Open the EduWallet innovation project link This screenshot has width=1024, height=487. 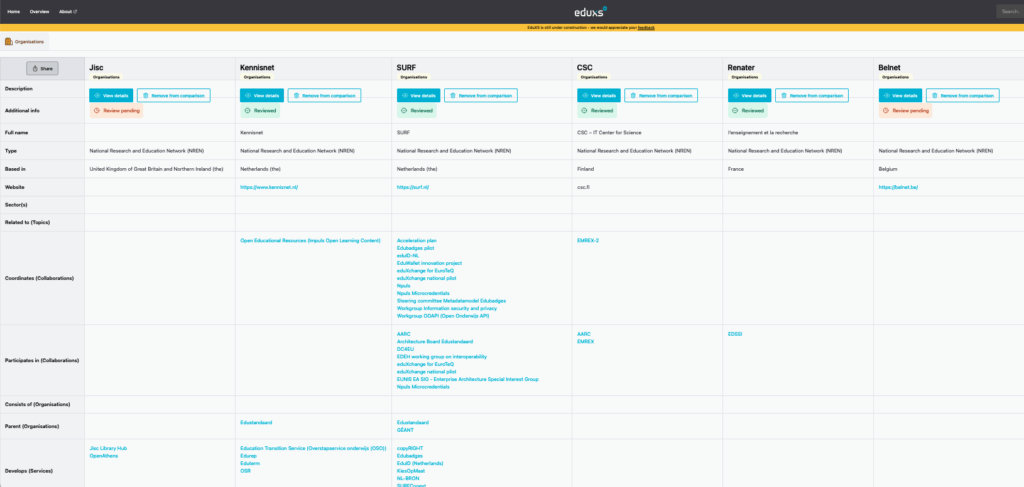pos(429,263)
